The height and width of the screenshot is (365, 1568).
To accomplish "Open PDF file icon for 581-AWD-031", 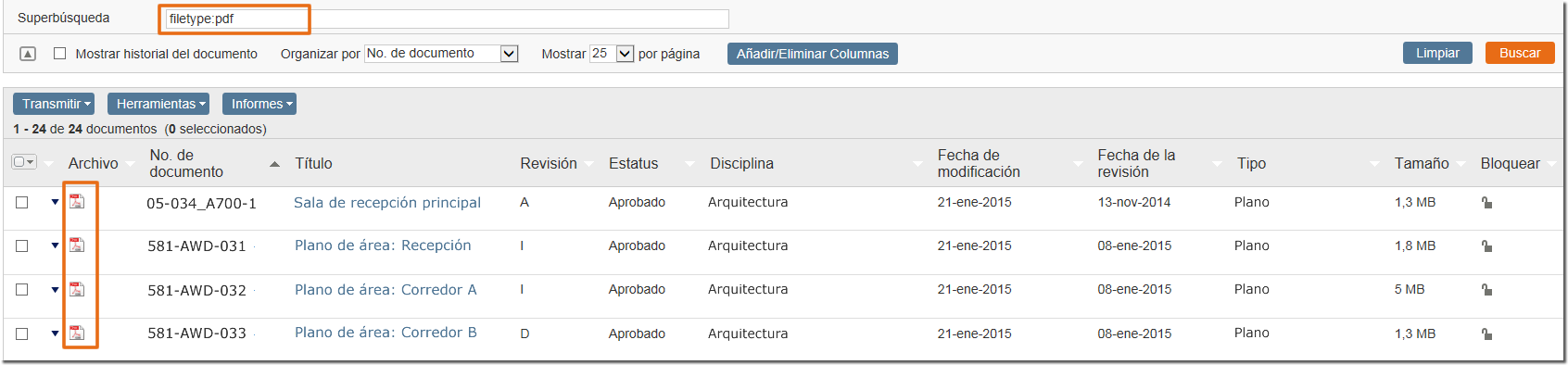I will (x=77, y=245).
